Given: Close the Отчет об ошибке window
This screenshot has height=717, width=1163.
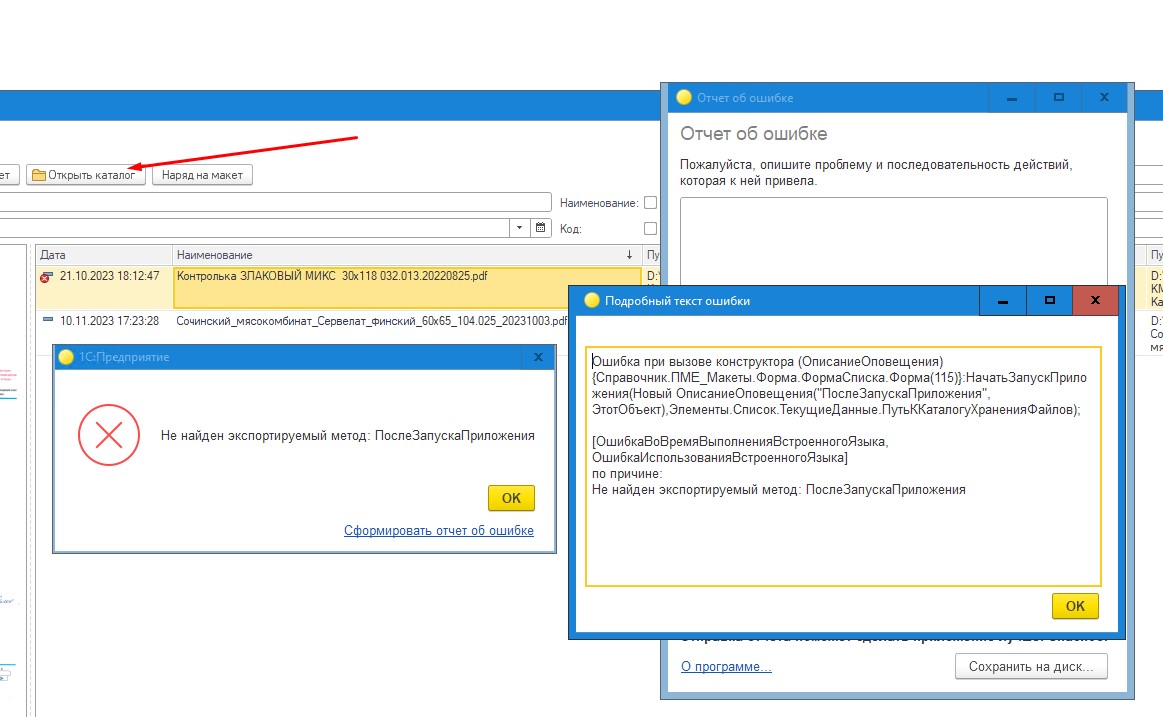Looking at the screenshot, I should coord(1104,97).
